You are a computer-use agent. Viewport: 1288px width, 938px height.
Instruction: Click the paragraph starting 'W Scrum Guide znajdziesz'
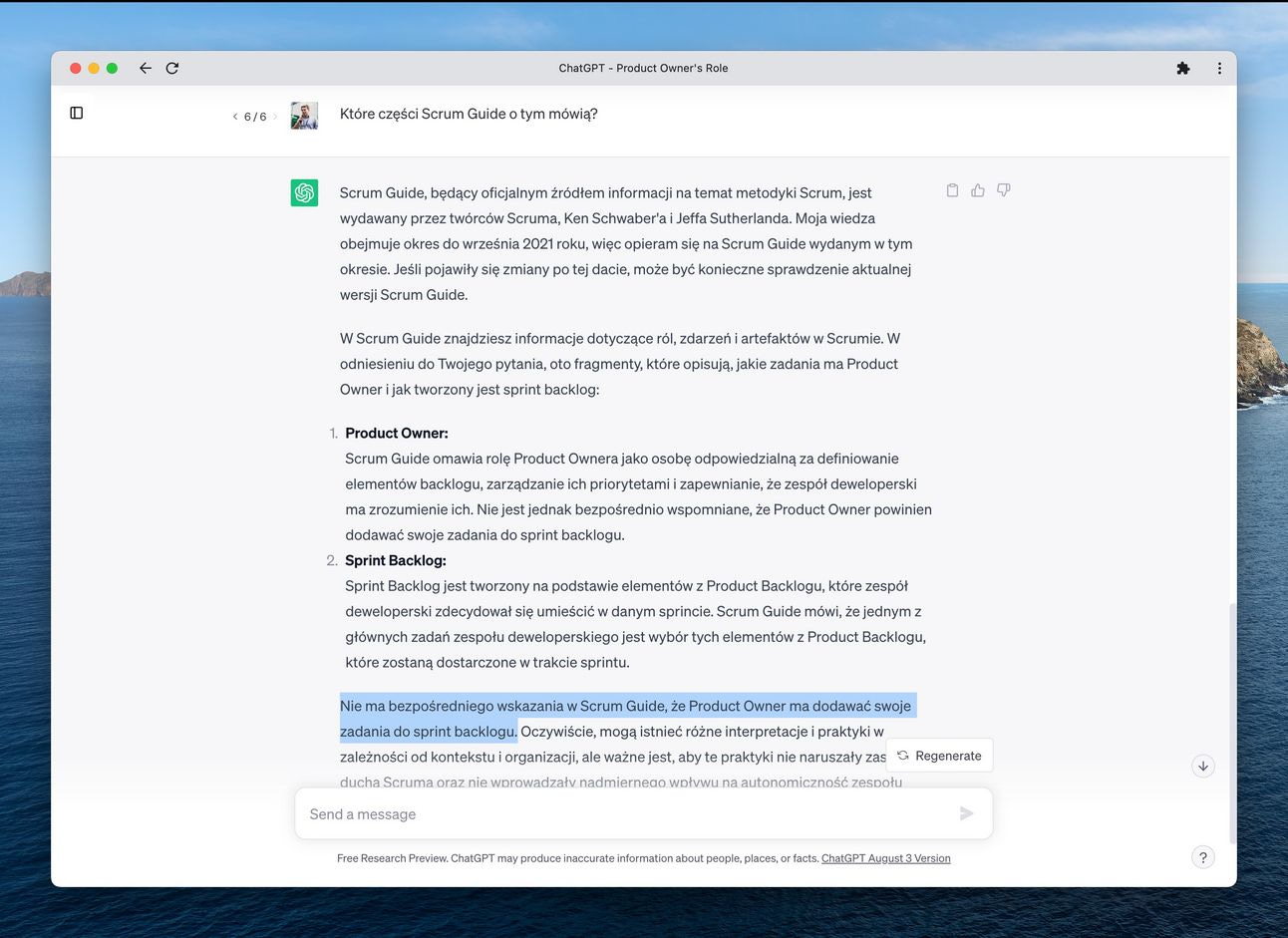tap(620, 364)
